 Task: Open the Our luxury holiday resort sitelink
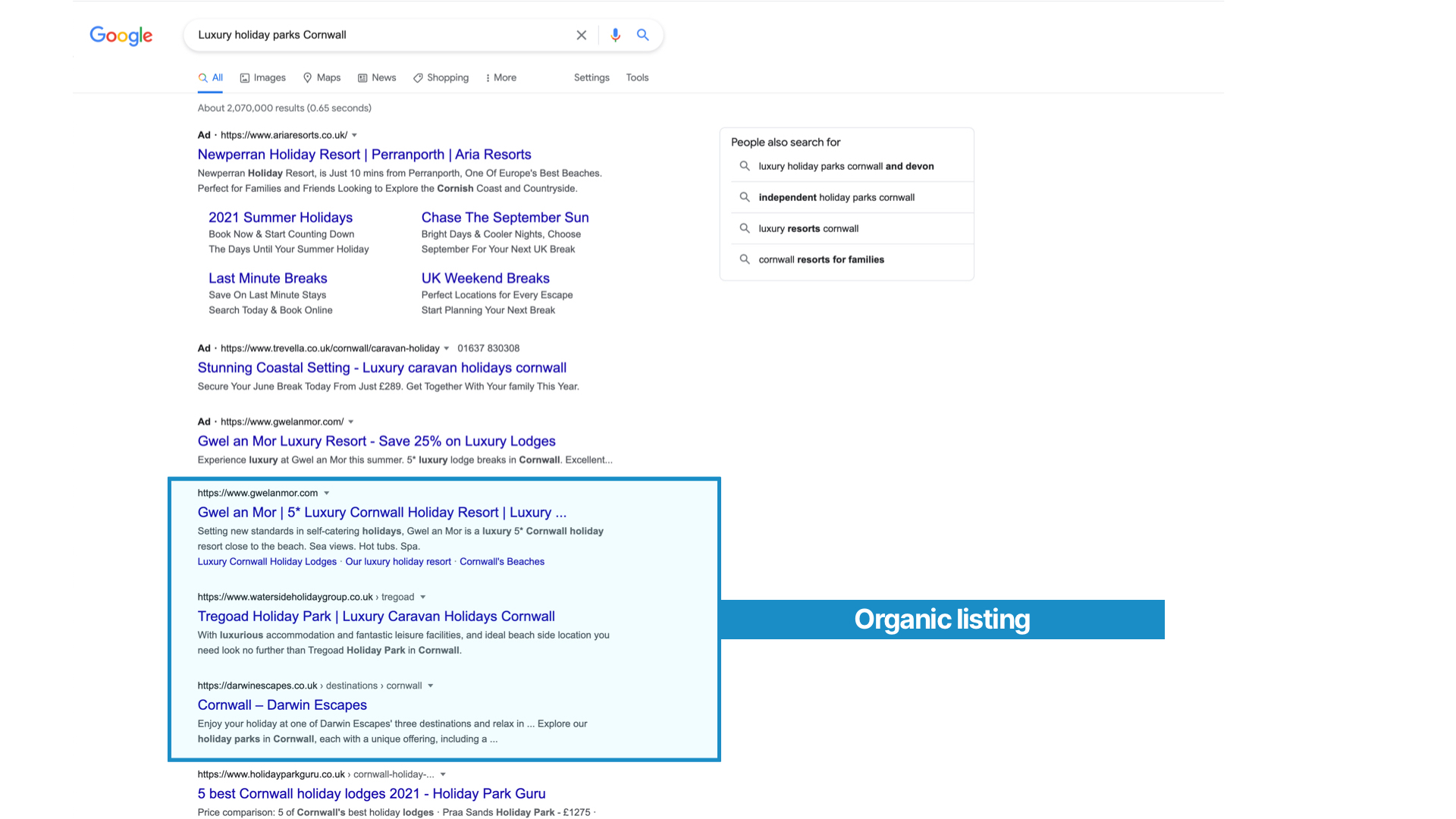pos(398,562)
